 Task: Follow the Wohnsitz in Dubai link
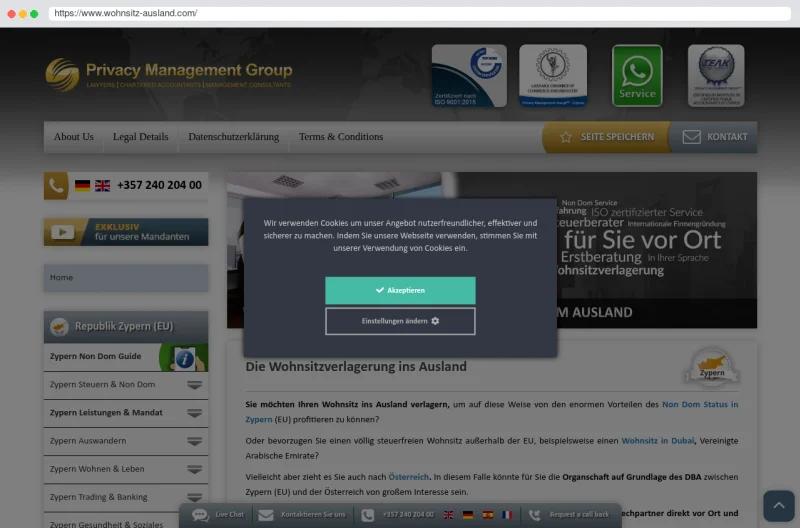coord(658,441)
